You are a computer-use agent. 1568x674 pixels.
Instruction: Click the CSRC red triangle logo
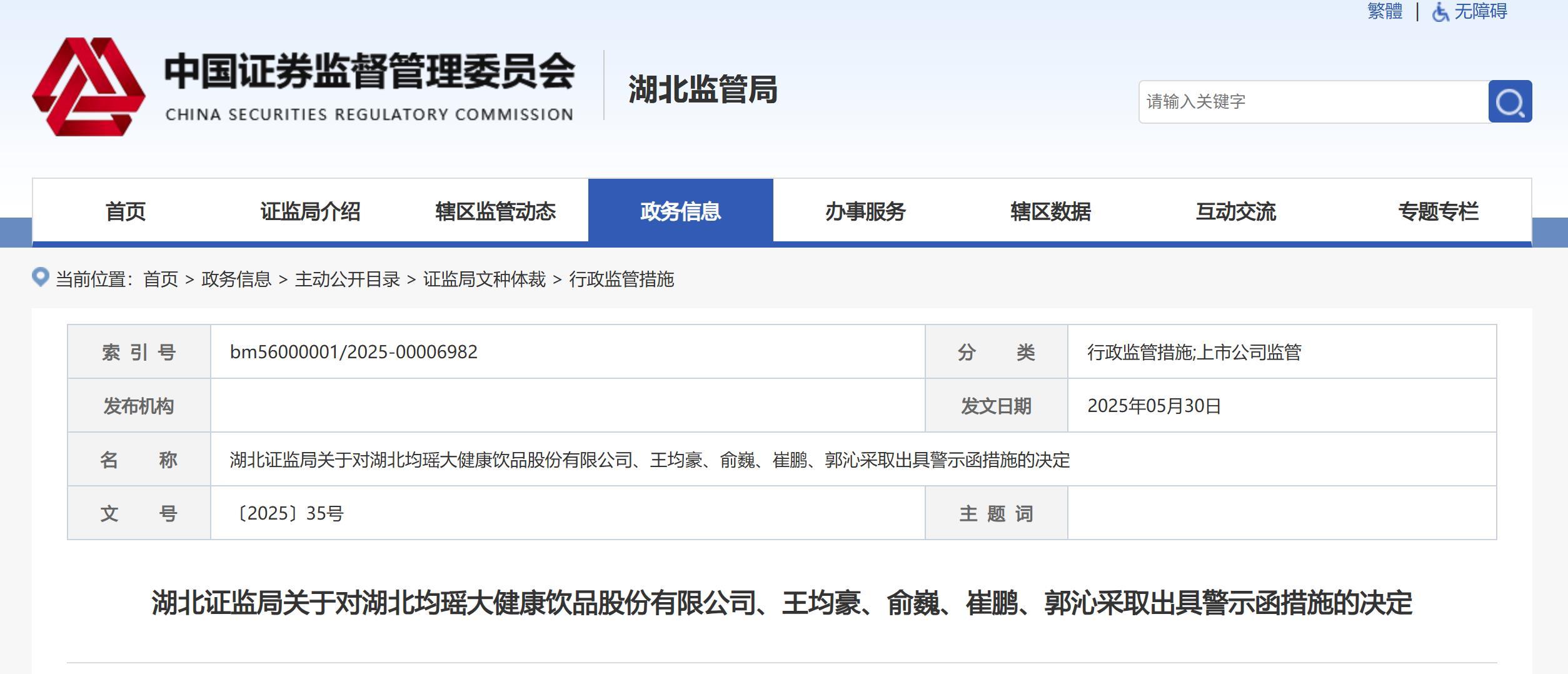tap(91, 88)
